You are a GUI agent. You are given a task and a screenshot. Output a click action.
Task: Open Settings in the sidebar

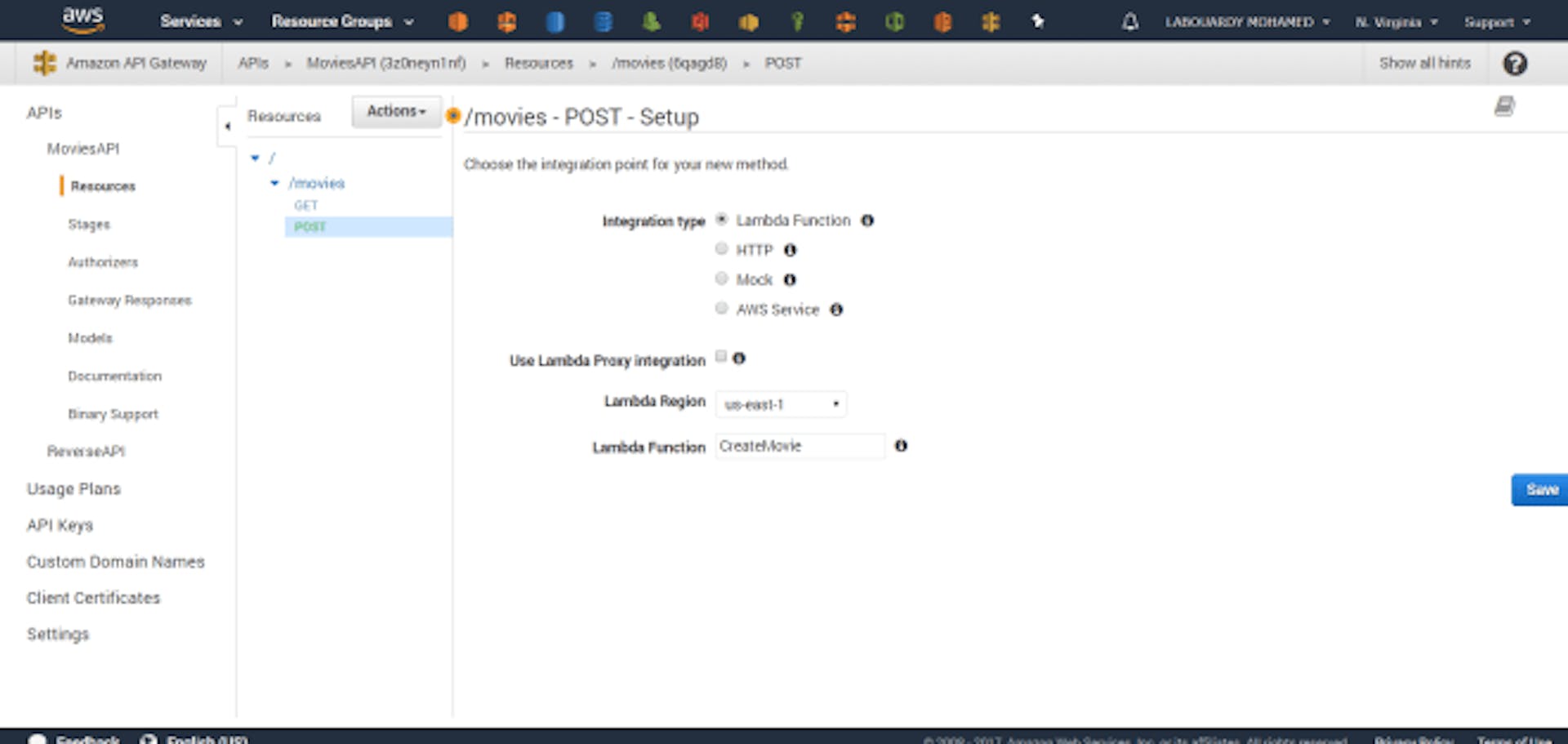57,634
